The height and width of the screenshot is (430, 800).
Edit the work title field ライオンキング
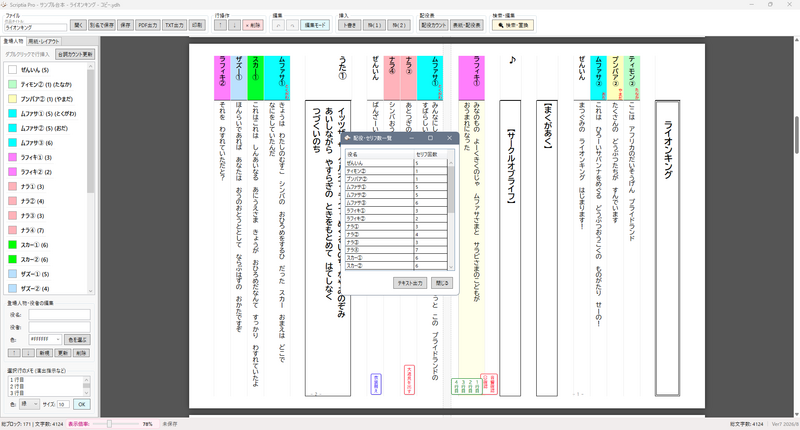coord(36,28)
